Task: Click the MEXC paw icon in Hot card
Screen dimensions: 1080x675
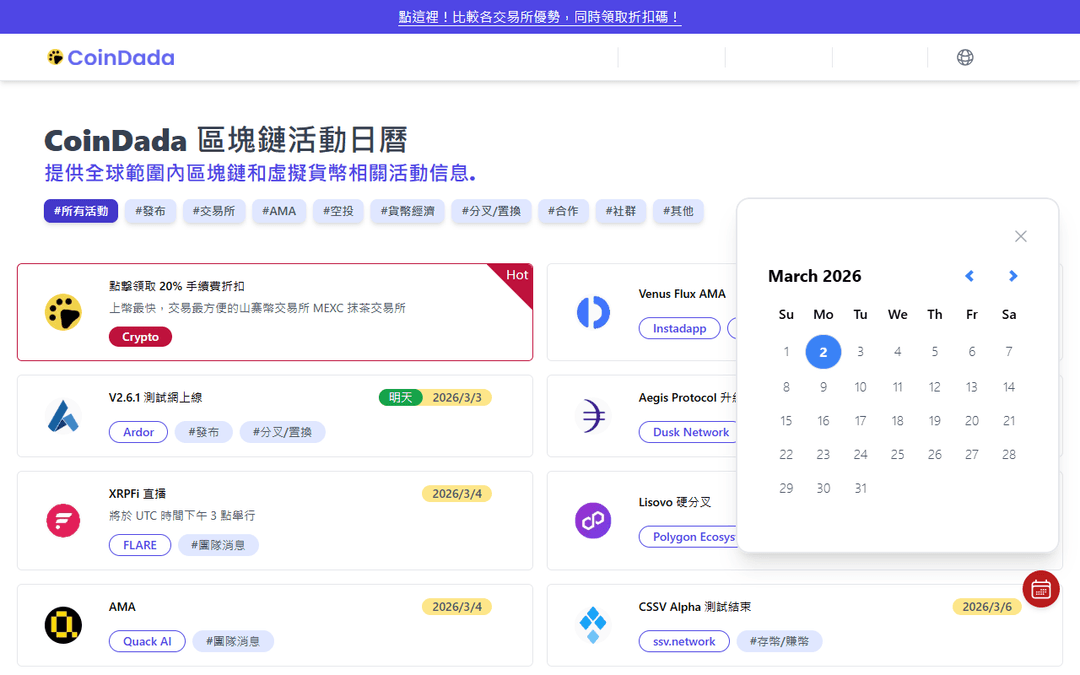Action: [63, 312]
